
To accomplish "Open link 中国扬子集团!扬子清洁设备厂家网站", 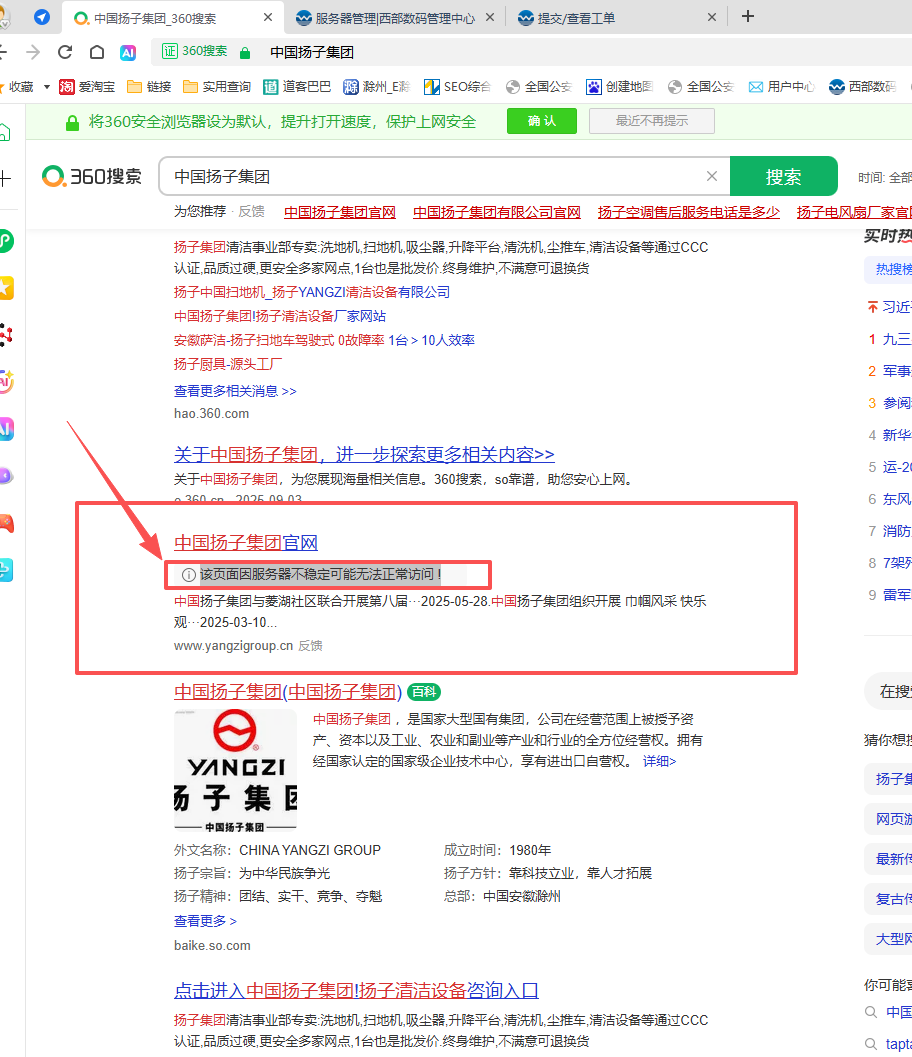I will (280, 316).
